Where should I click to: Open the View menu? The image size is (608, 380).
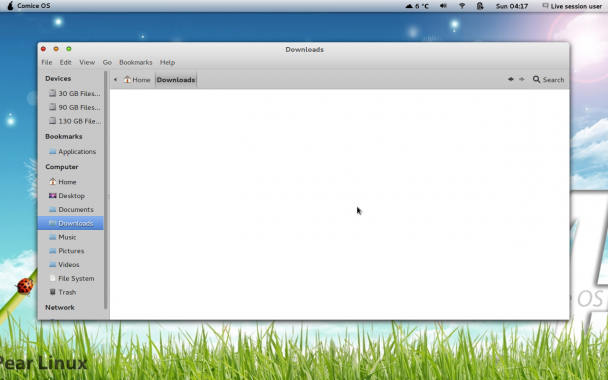(87, 62)
